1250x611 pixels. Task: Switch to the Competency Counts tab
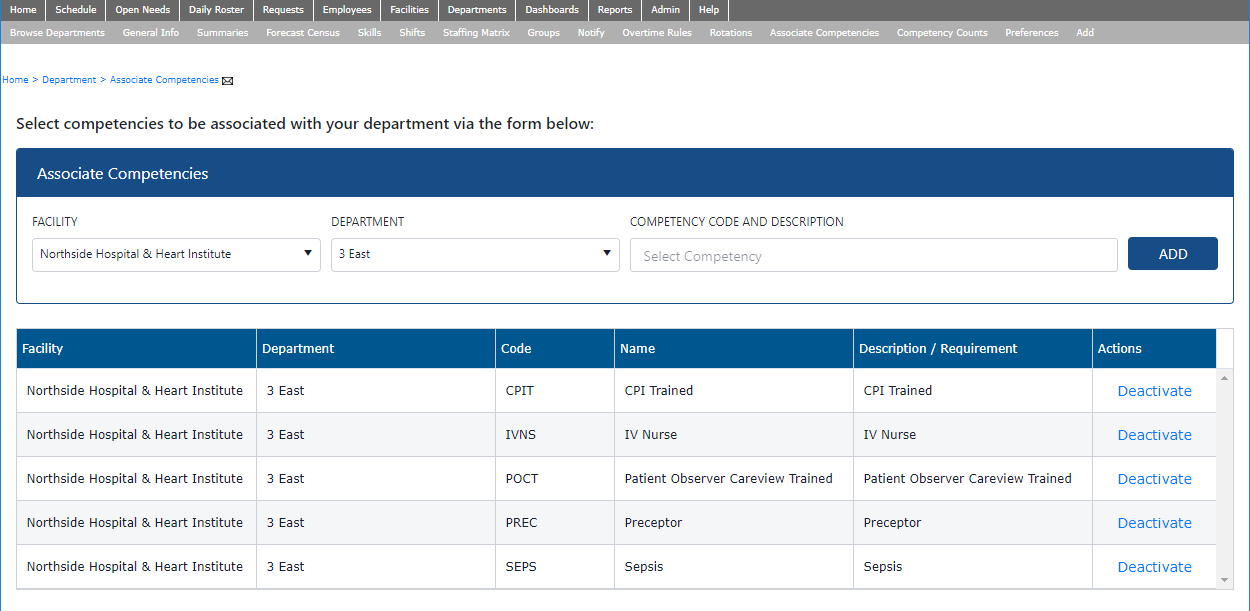click(942, 33)
